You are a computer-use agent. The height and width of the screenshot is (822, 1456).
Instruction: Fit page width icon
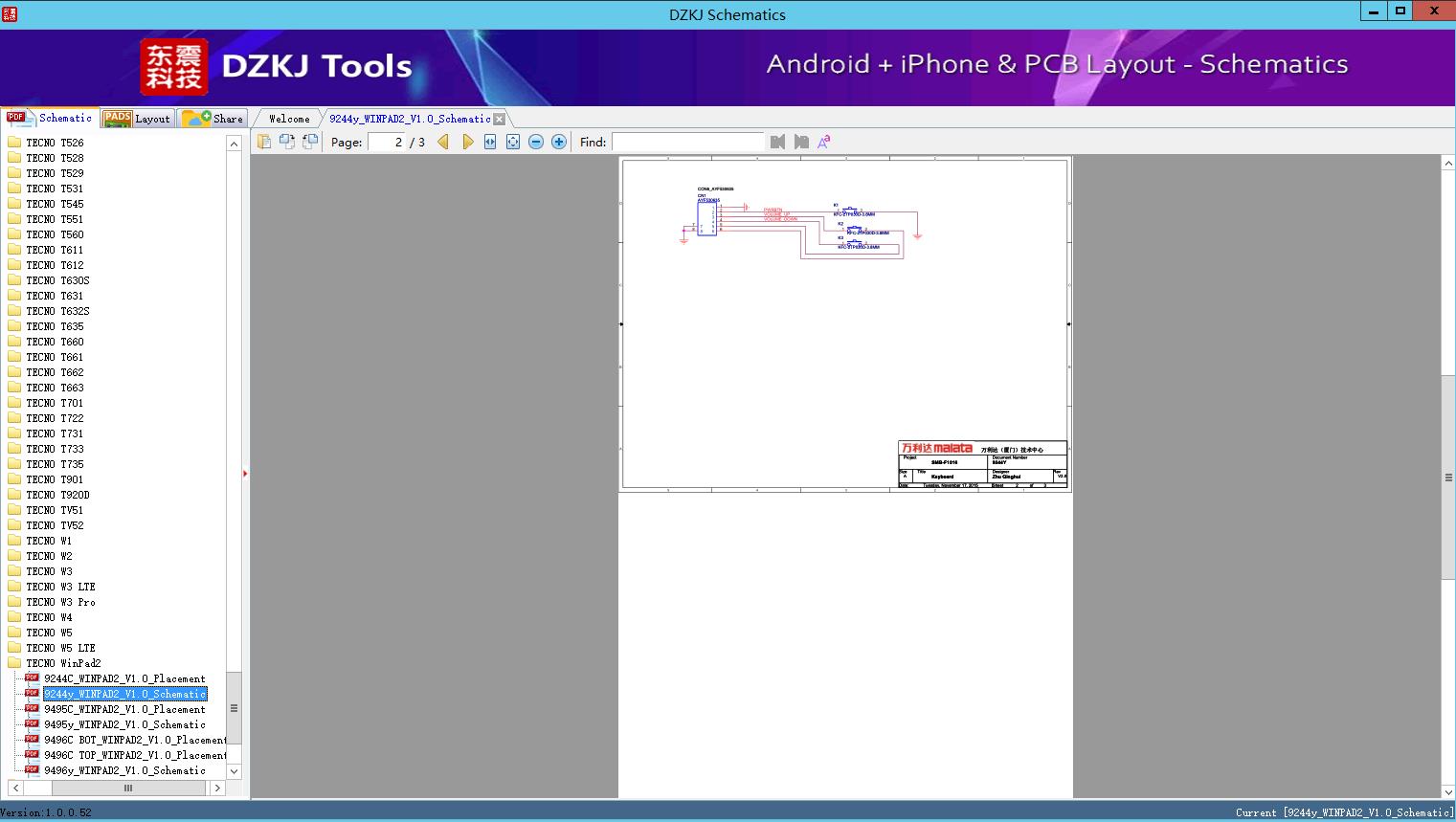click(490, 142)
